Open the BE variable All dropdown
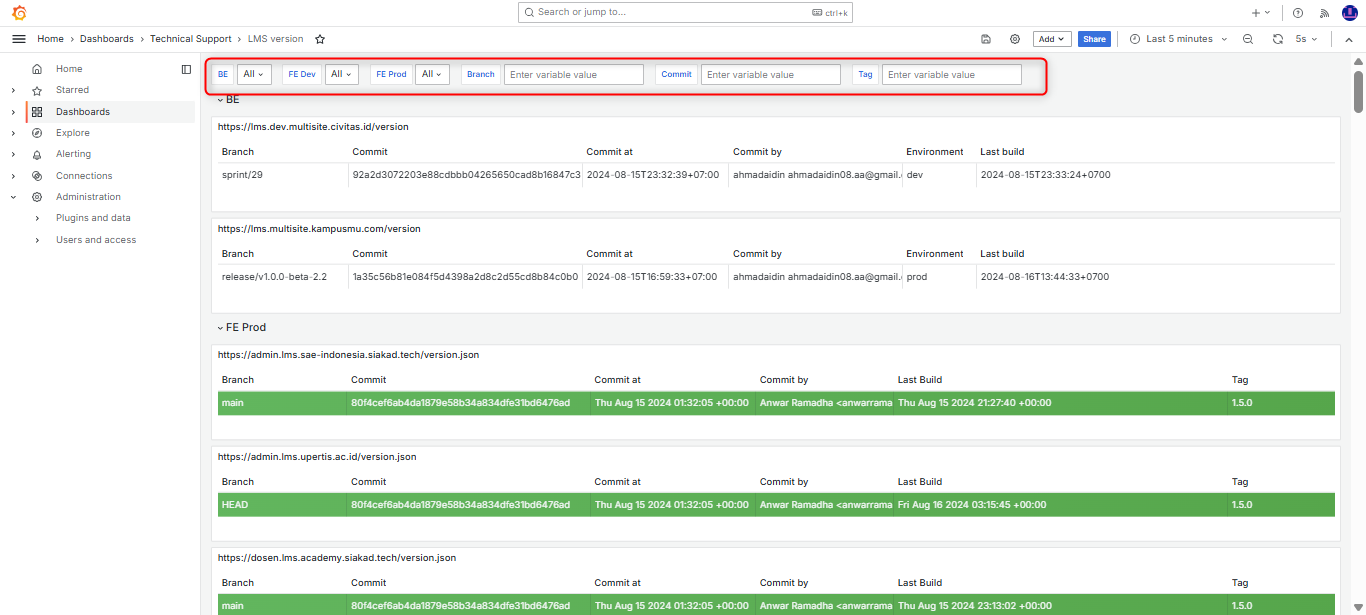 pyautogui.click(x=255, y=74)
